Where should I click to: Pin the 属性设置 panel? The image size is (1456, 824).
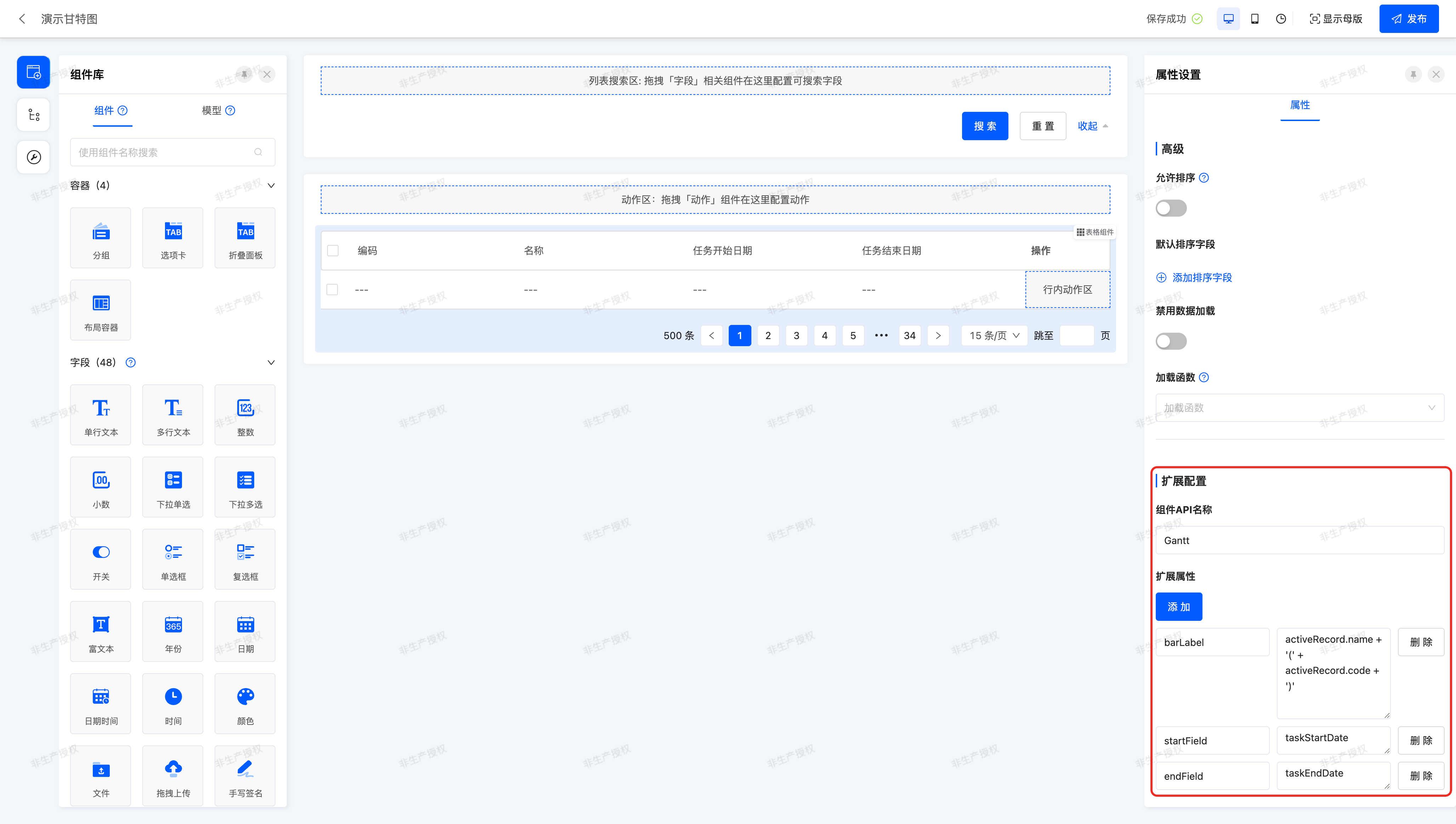tap(1413, 74)
